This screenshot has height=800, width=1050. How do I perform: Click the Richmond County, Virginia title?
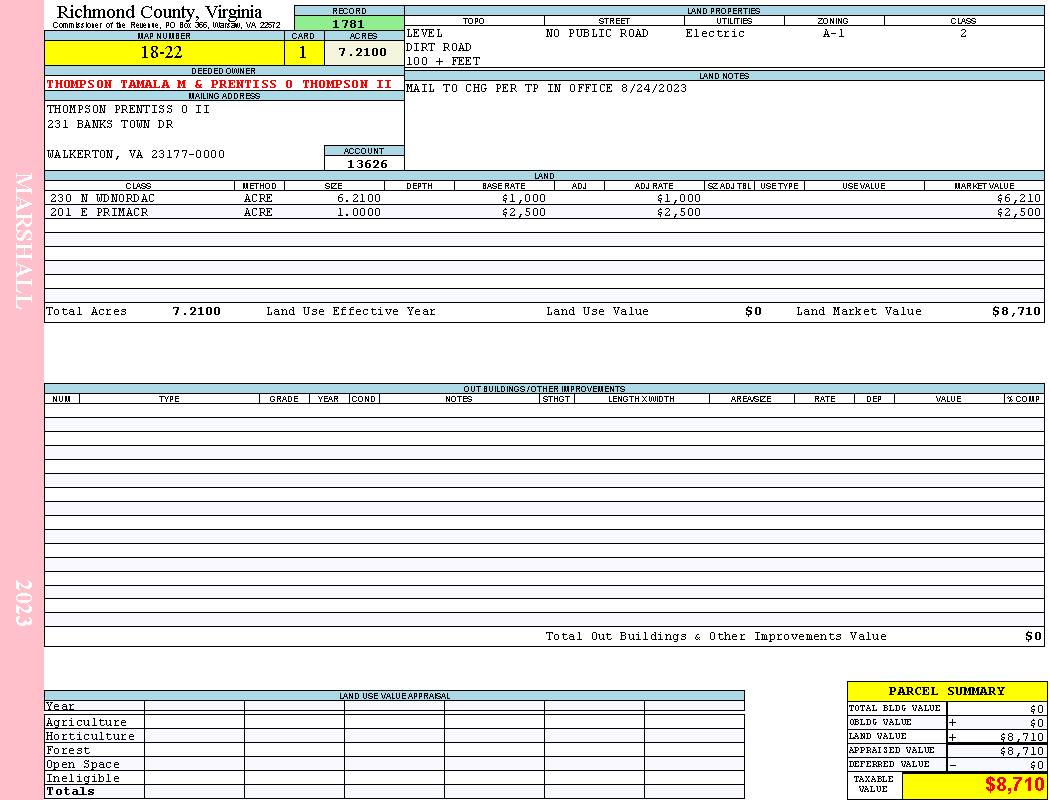coord(159,12)
